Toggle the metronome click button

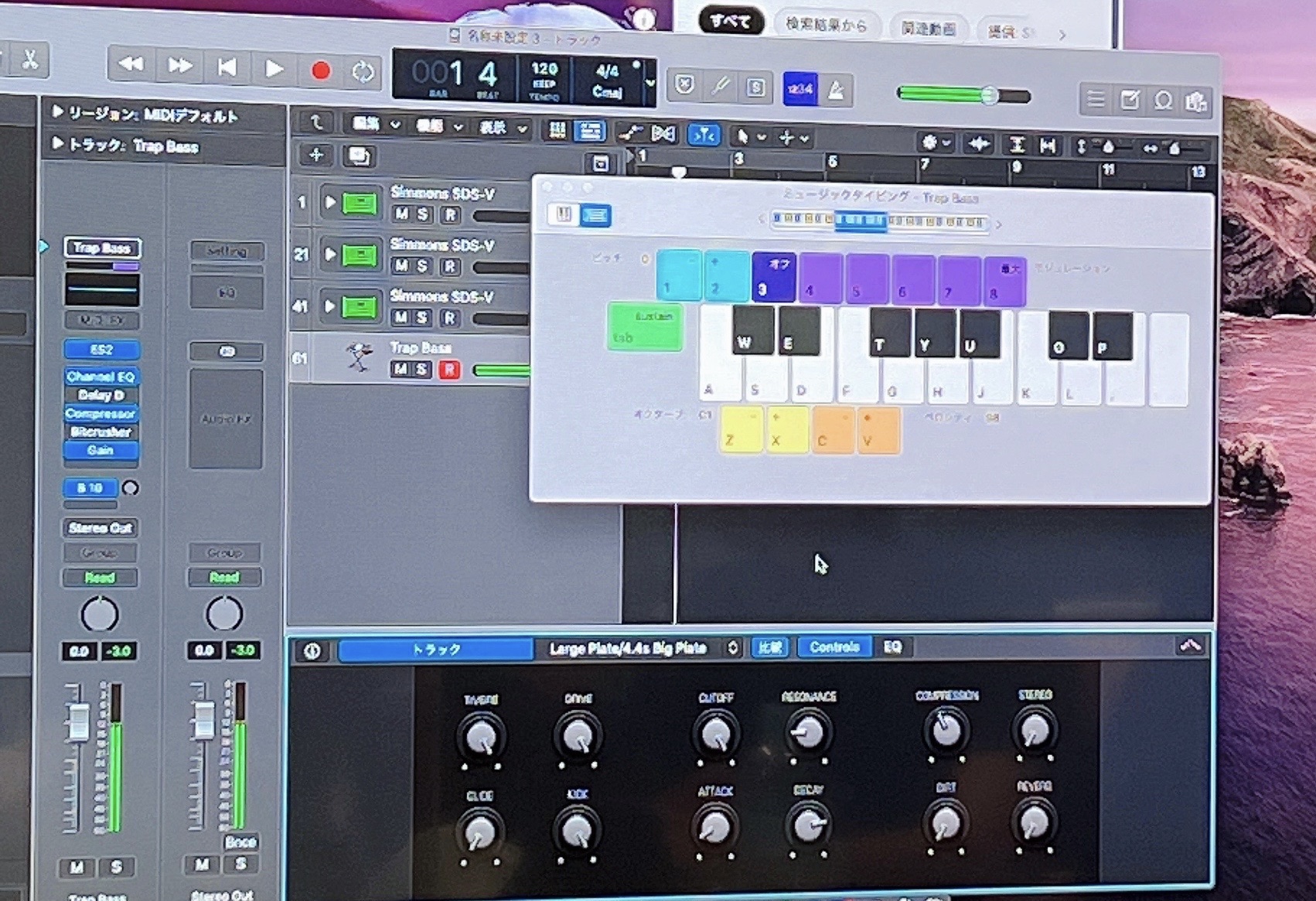837,90
